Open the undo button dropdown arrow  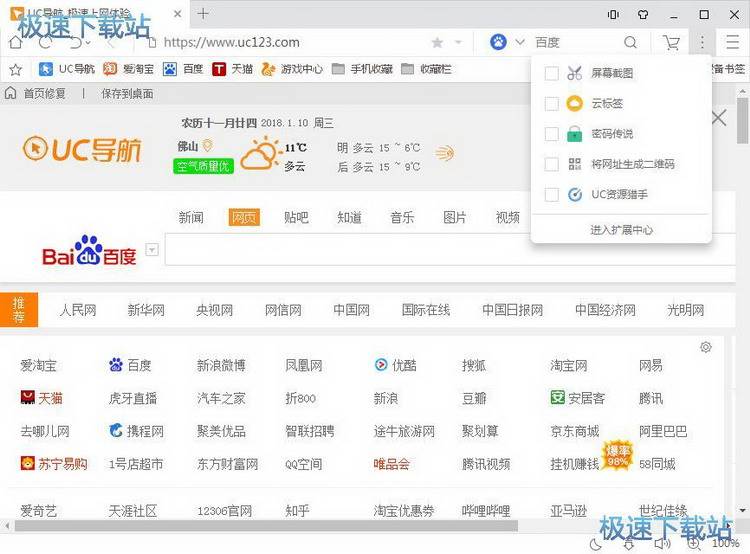88,43
